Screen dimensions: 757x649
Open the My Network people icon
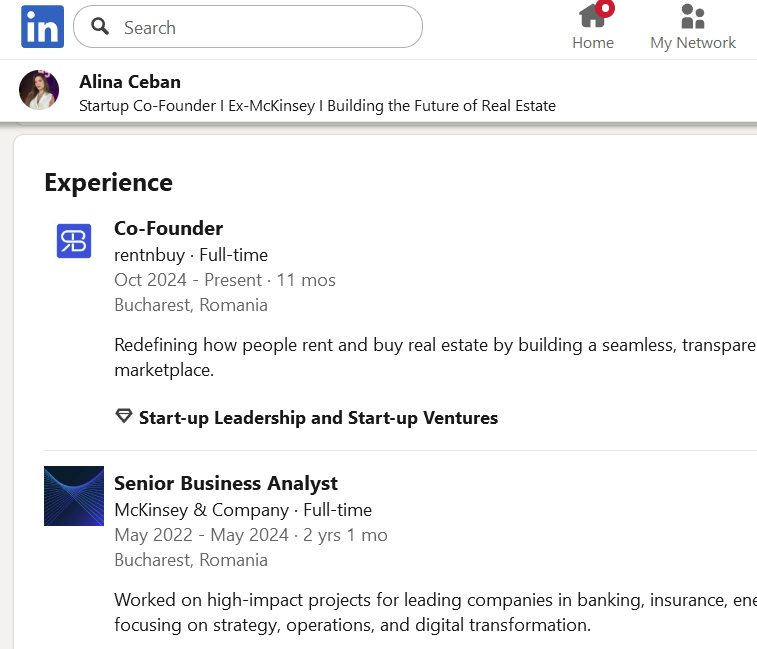[x=692, y=16]
